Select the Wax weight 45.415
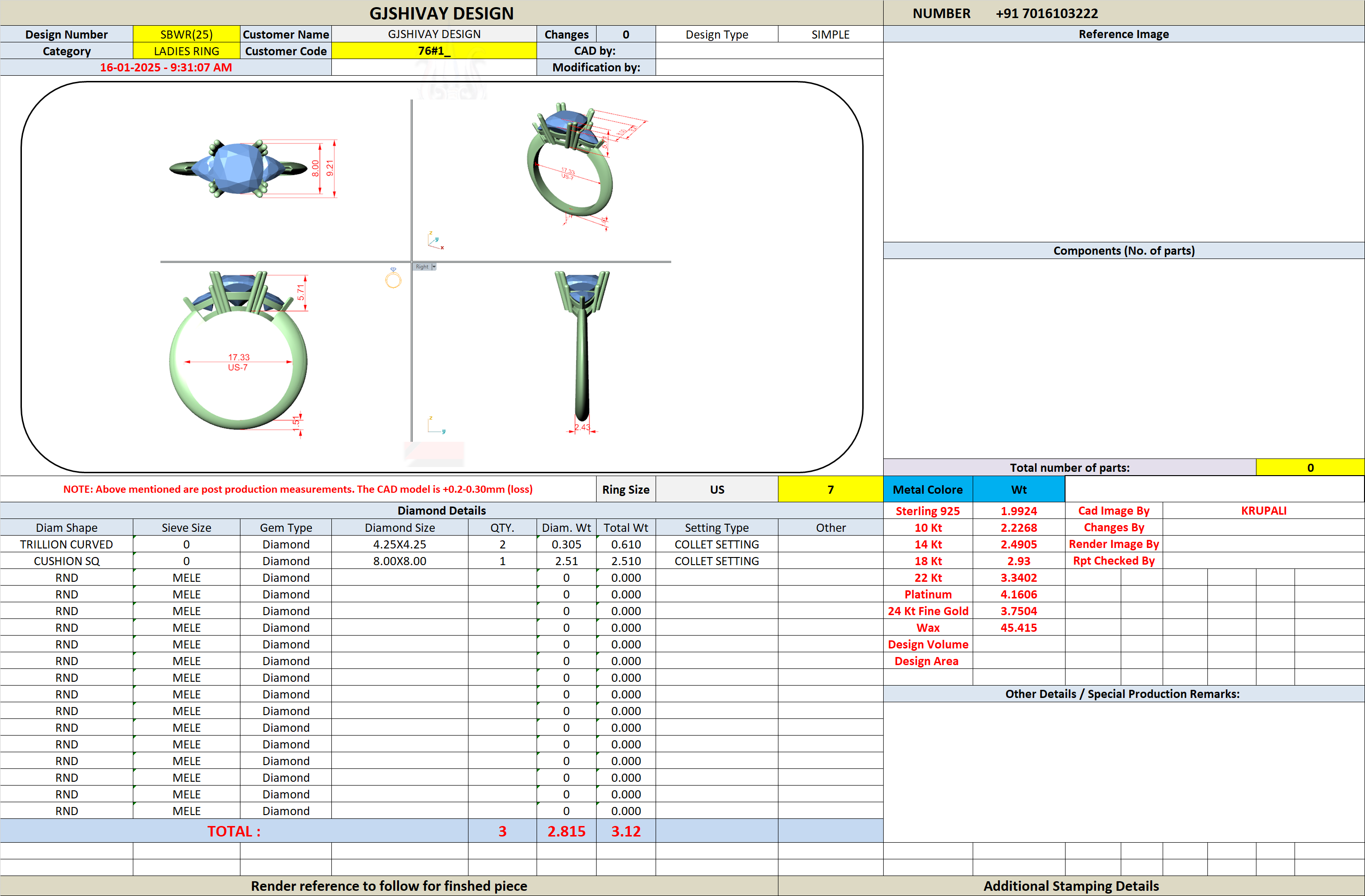1365x896 pixels. click(x=1018, y=627)
